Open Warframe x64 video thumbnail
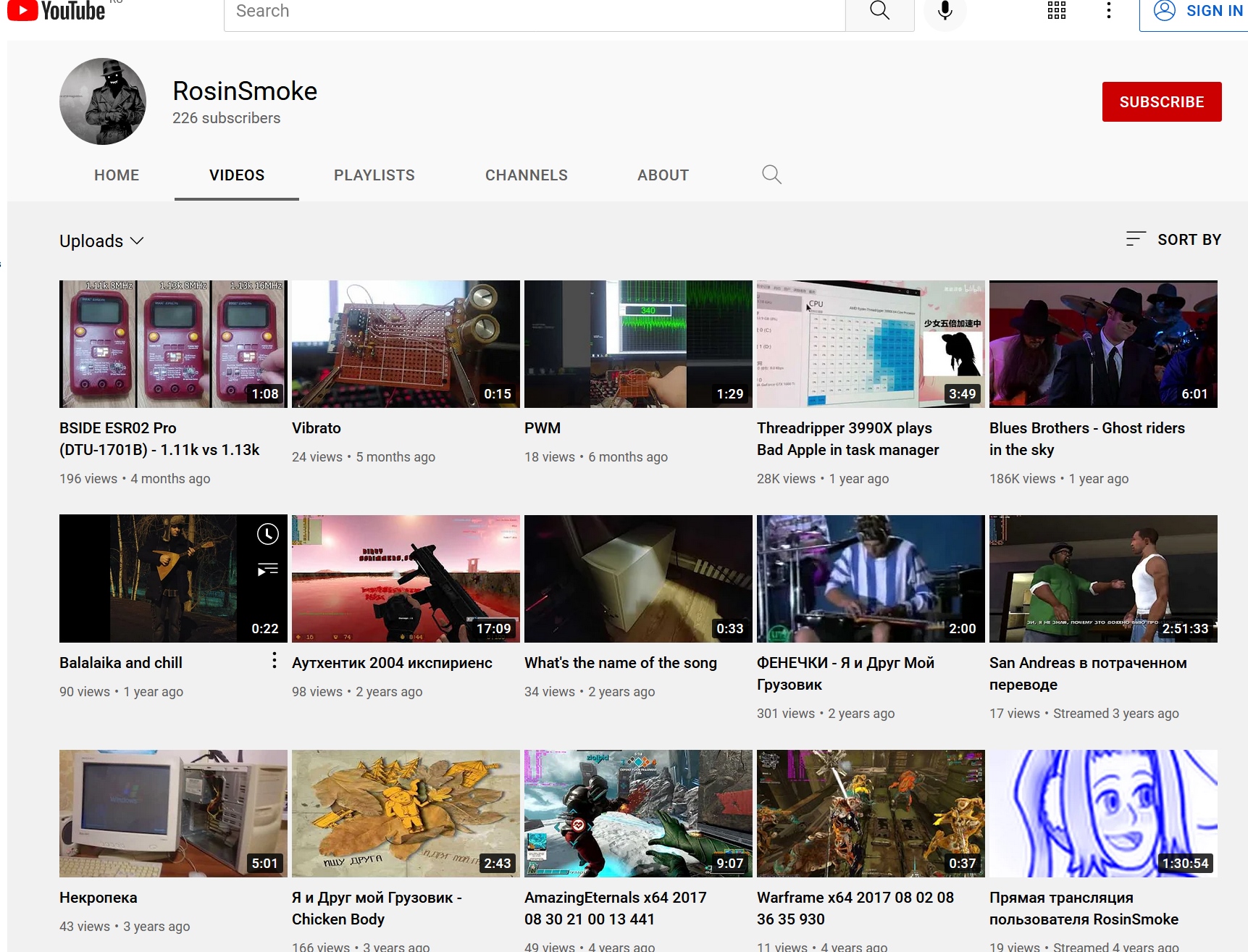Image resolution: width=1248 pixels, height=952 pixels. [x=871, y=814]
